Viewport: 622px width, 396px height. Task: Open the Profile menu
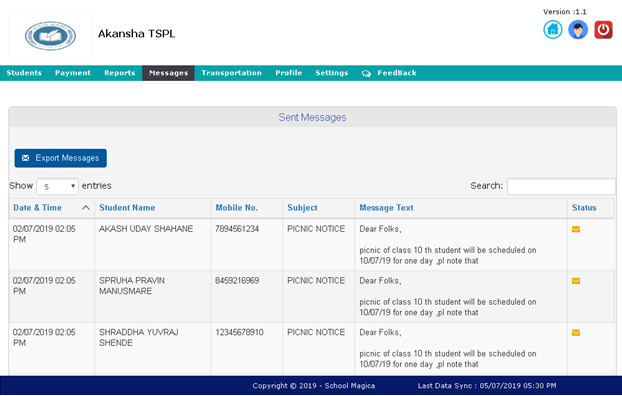[289, 73]
